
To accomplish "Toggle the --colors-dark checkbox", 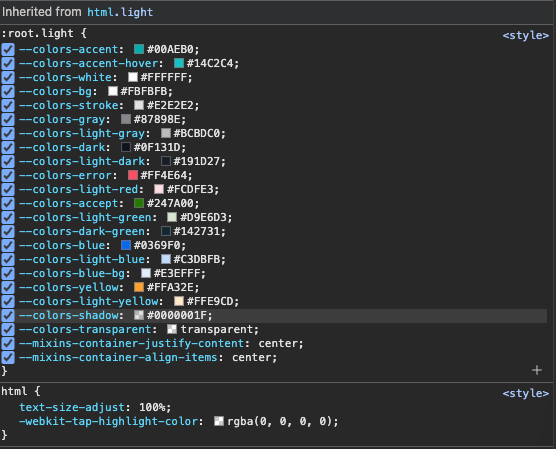I will (8, 148).
